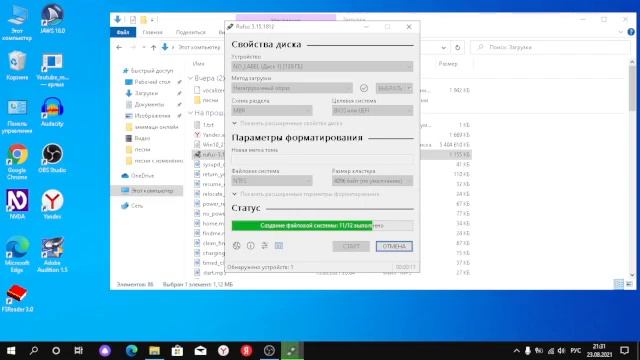Image resolution: width=640 pixels, height=360 pixels.
Task: Open Панель управления desktop icon
Action: (17, 115)
